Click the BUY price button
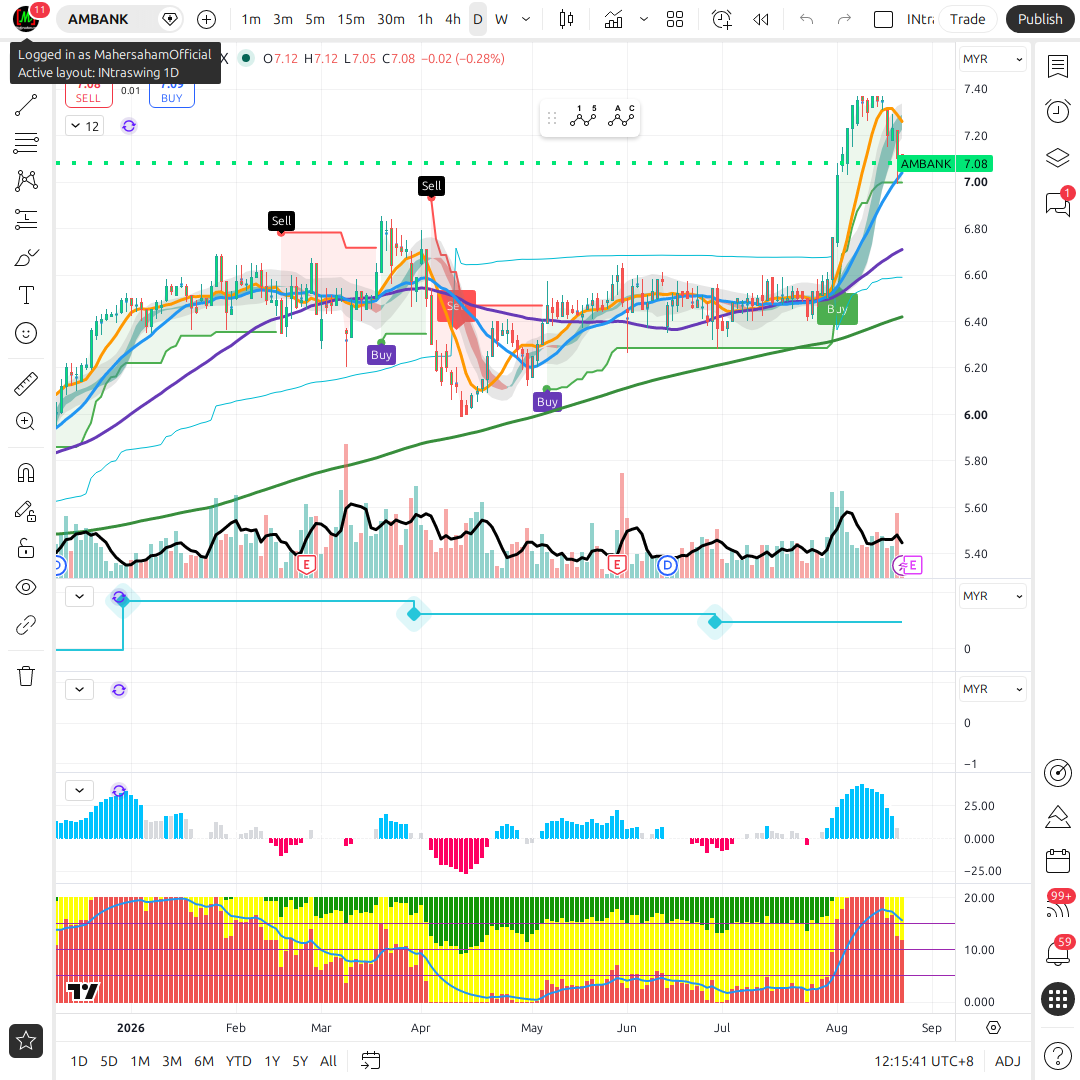Viewport: 1080px width, 1080px height. [172, 95]
